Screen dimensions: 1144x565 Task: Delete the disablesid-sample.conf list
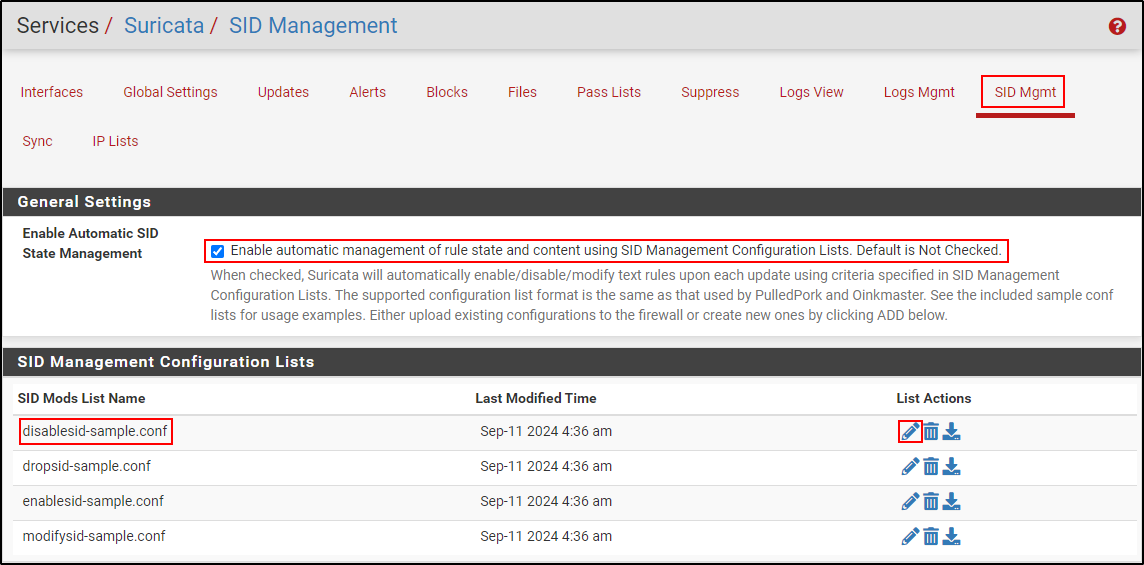tap(931, 431)
